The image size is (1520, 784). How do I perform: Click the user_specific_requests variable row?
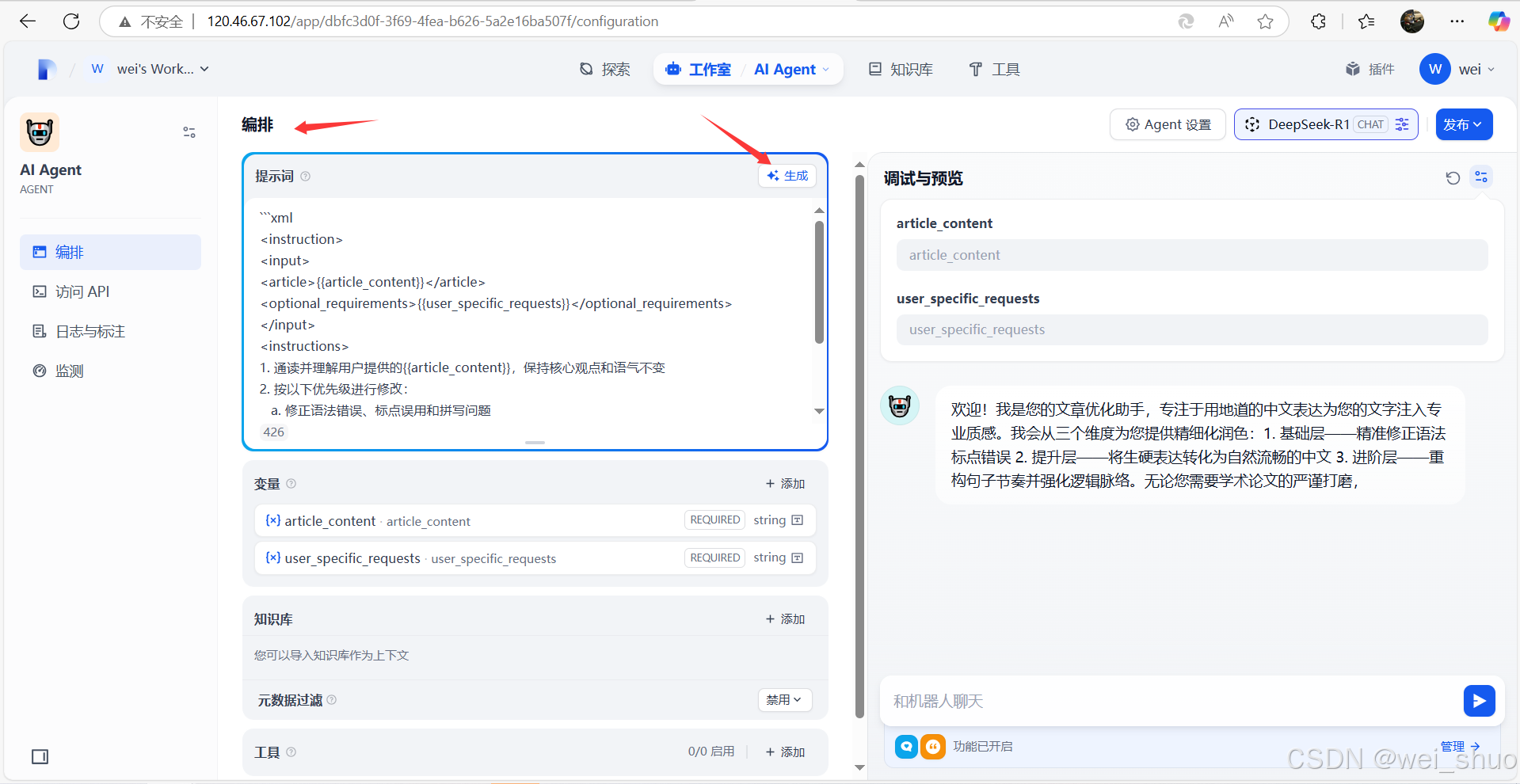(x=535, y=558)
